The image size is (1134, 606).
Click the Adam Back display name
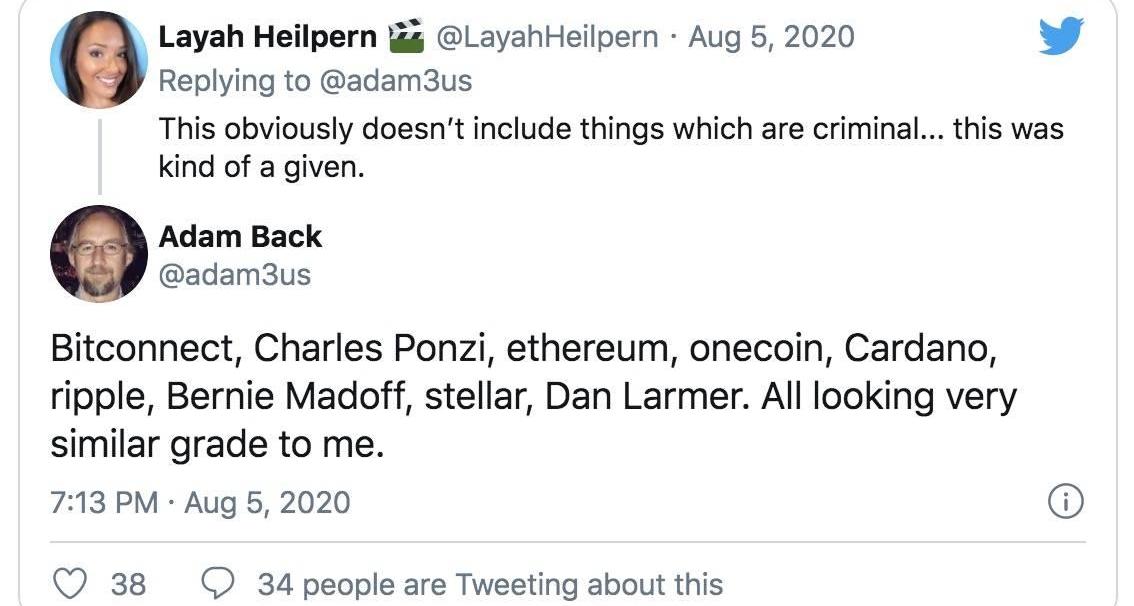[x=240, y=236]
